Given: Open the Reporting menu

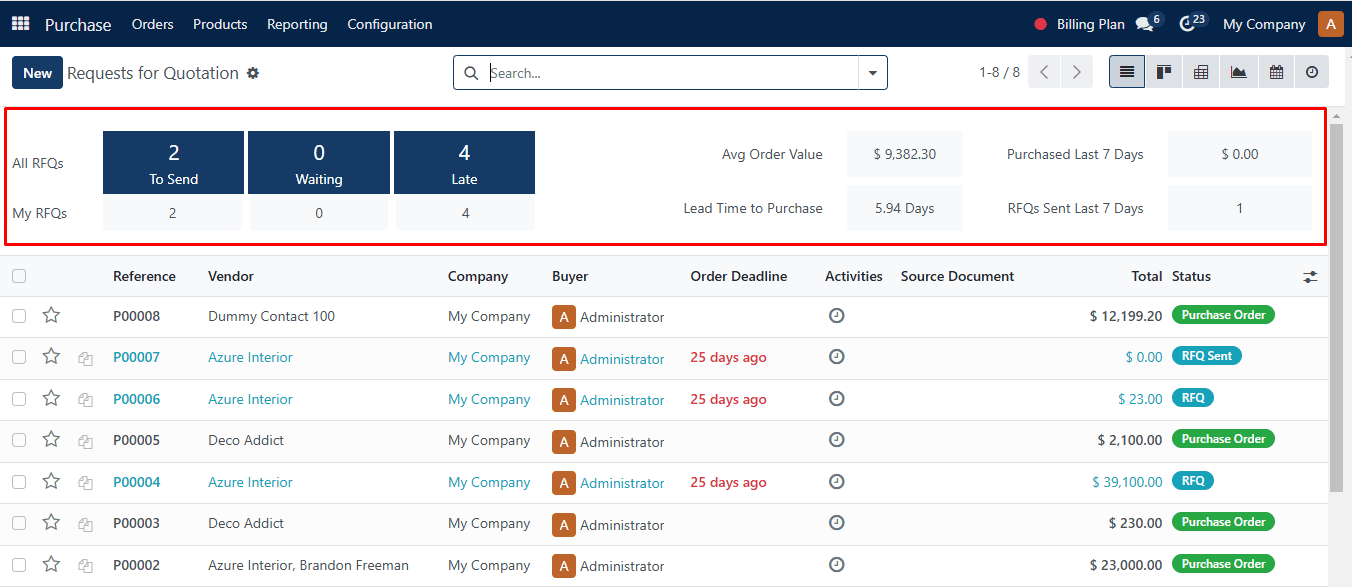Looking at the screenshot, I should coord(297,24).
